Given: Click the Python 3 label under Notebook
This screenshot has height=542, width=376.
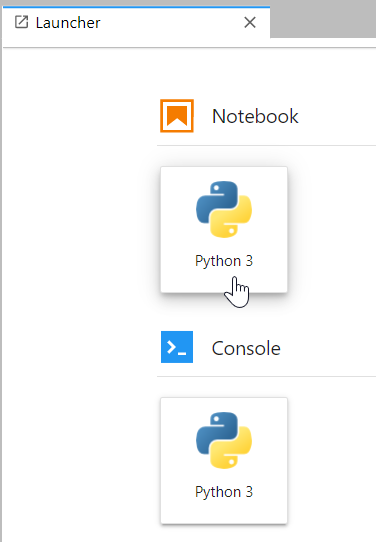Looking at the screenshot, I should point(224,261).
